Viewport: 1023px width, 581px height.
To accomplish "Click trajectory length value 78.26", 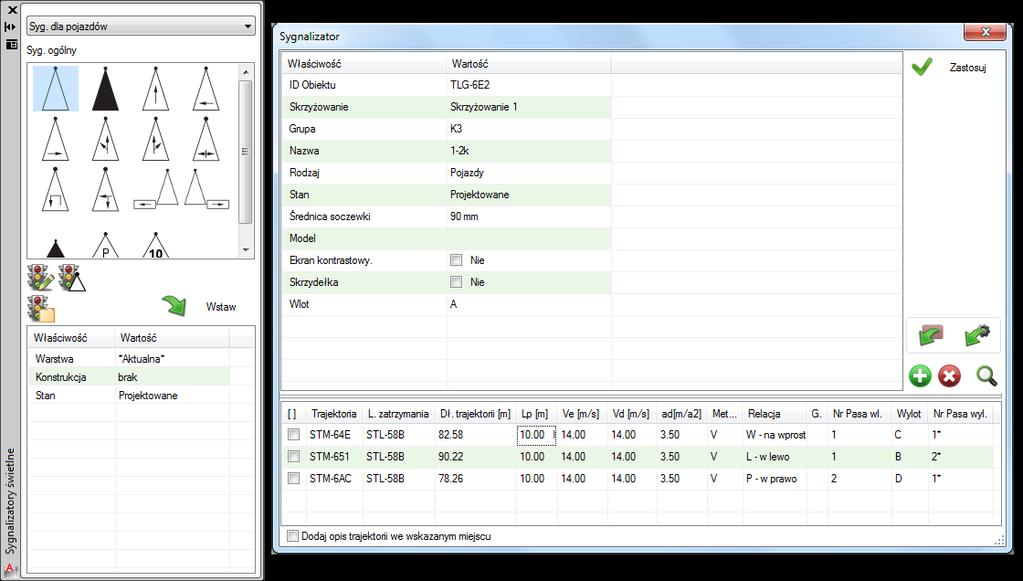I will click(x=451, y=479).
